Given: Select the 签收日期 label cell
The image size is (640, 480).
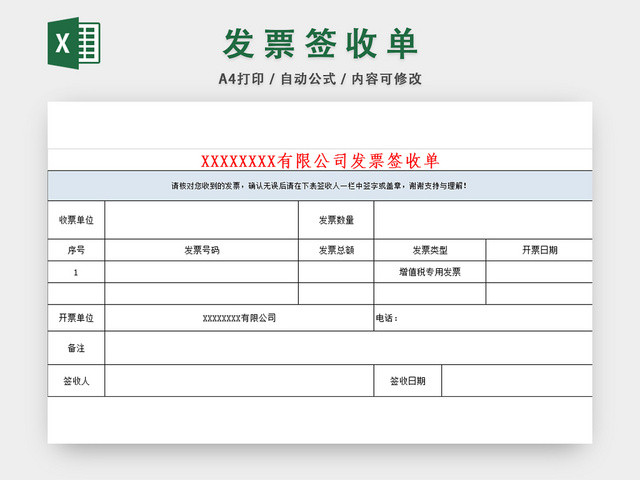Looking at the screenshot, I should tap(408, 381).
